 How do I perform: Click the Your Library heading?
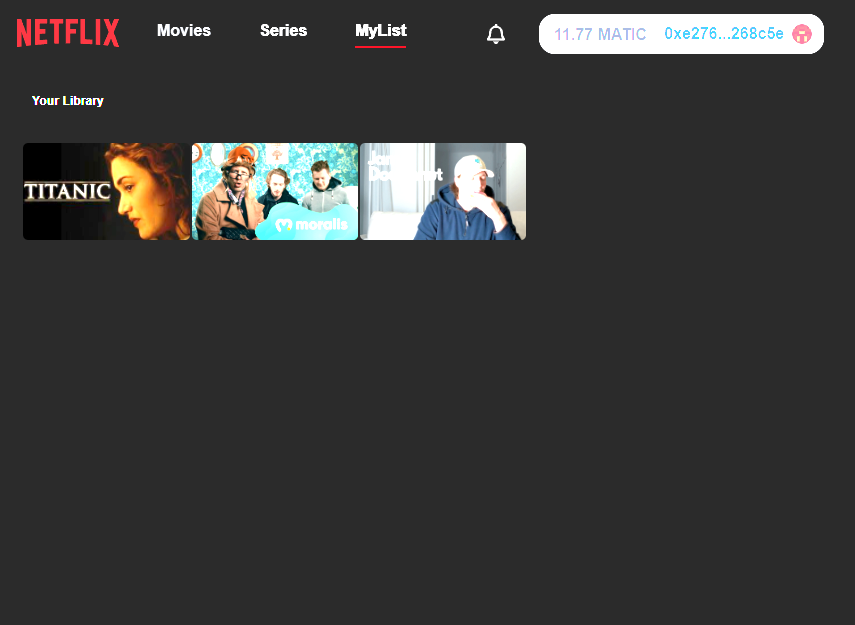tap(68, 101)
